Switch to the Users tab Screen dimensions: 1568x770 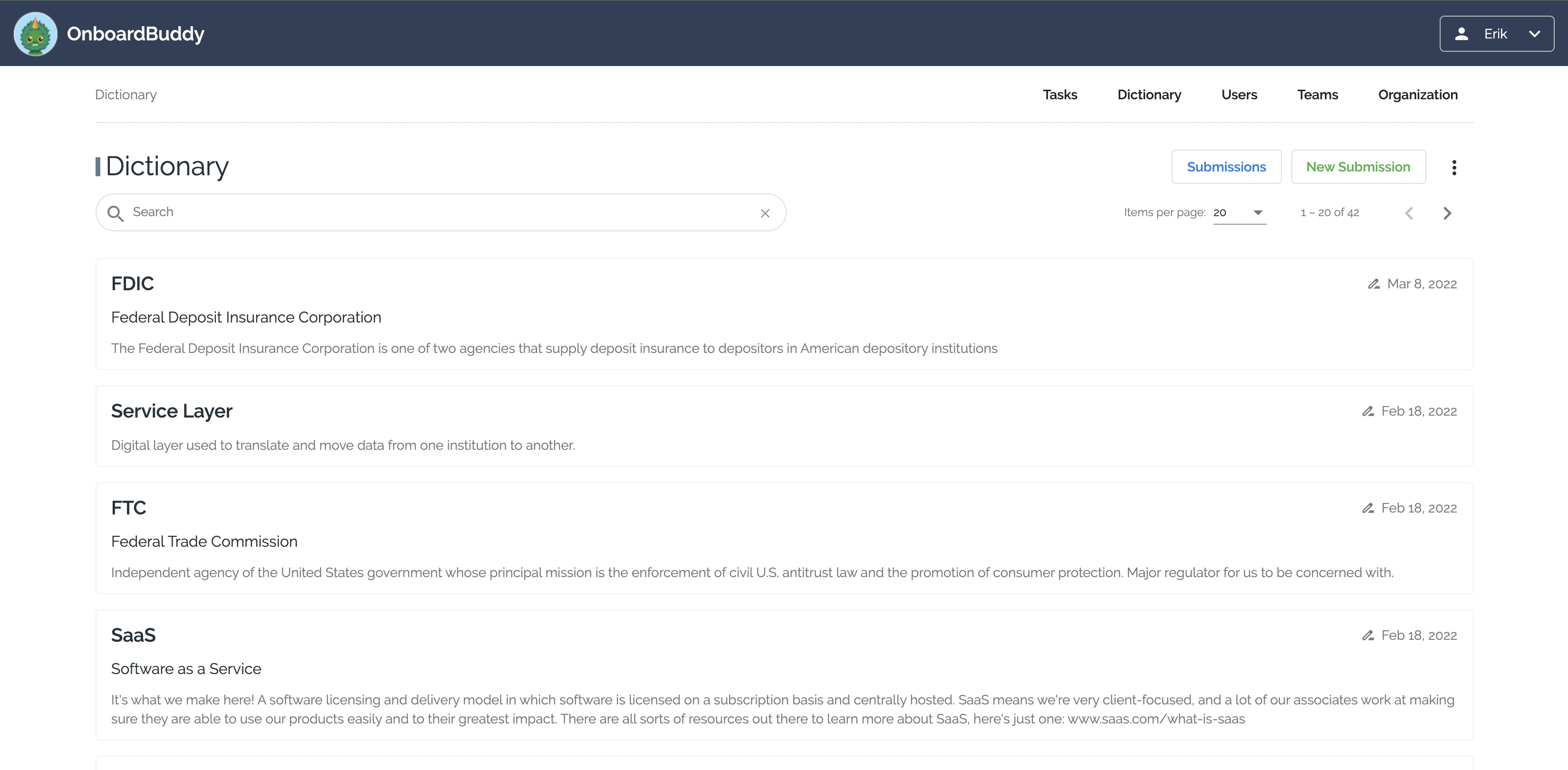[x=1239, y=95]
